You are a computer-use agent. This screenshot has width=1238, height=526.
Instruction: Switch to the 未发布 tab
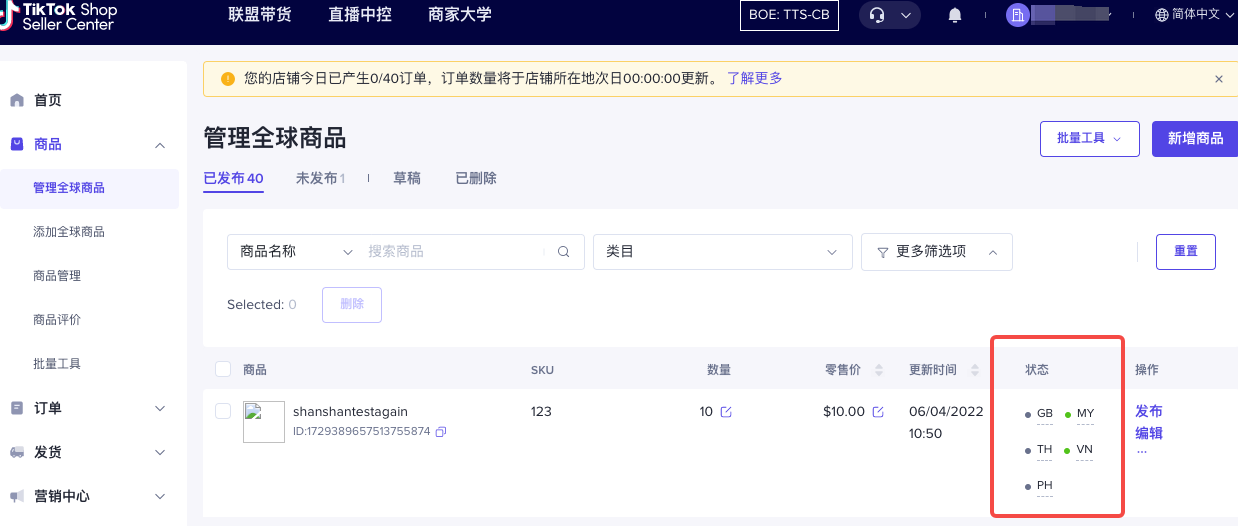pos(320,178)
